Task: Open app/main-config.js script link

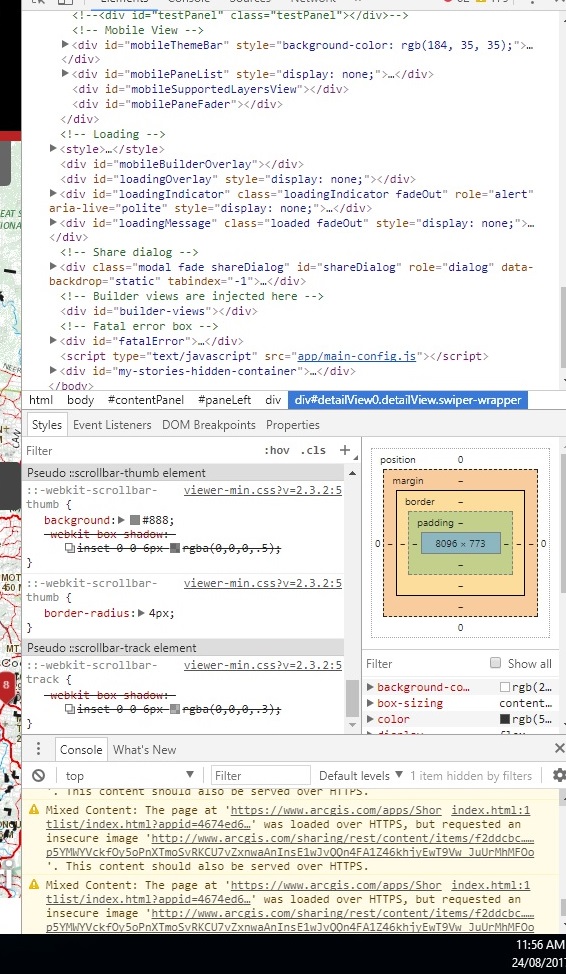Action: [357, 356]
